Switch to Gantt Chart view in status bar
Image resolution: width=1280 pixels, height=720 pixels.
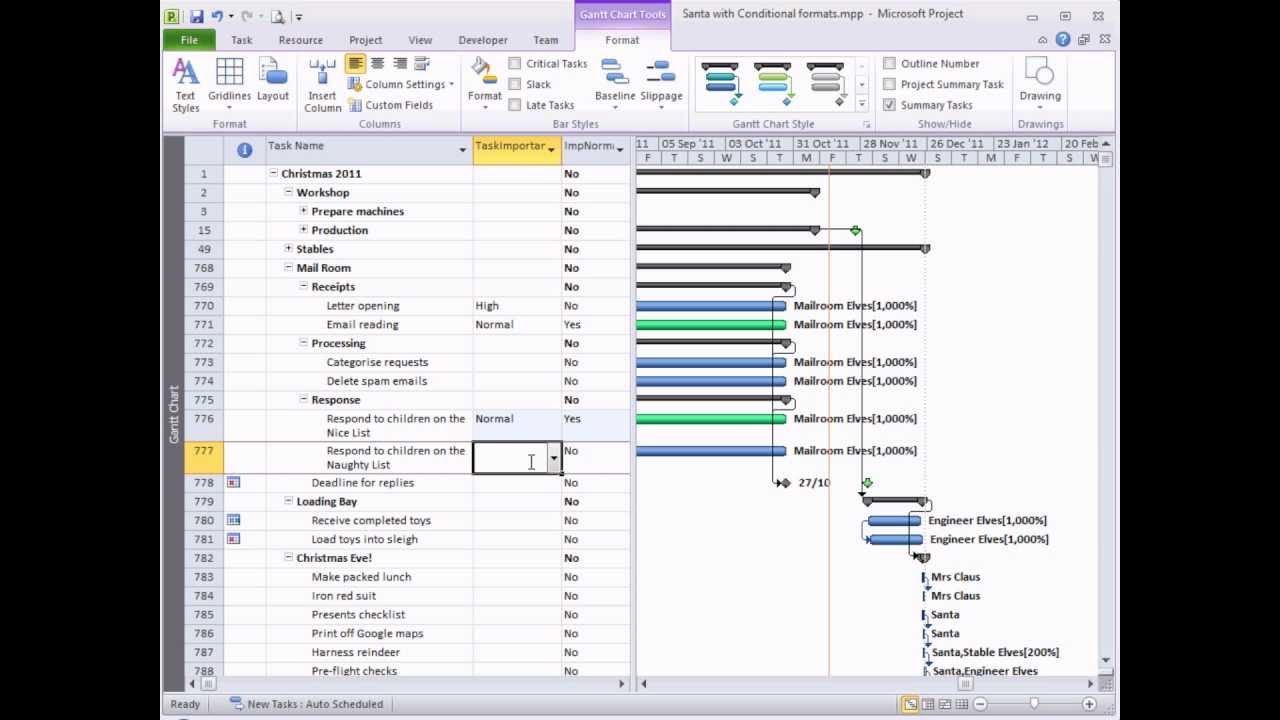point(909,704)
